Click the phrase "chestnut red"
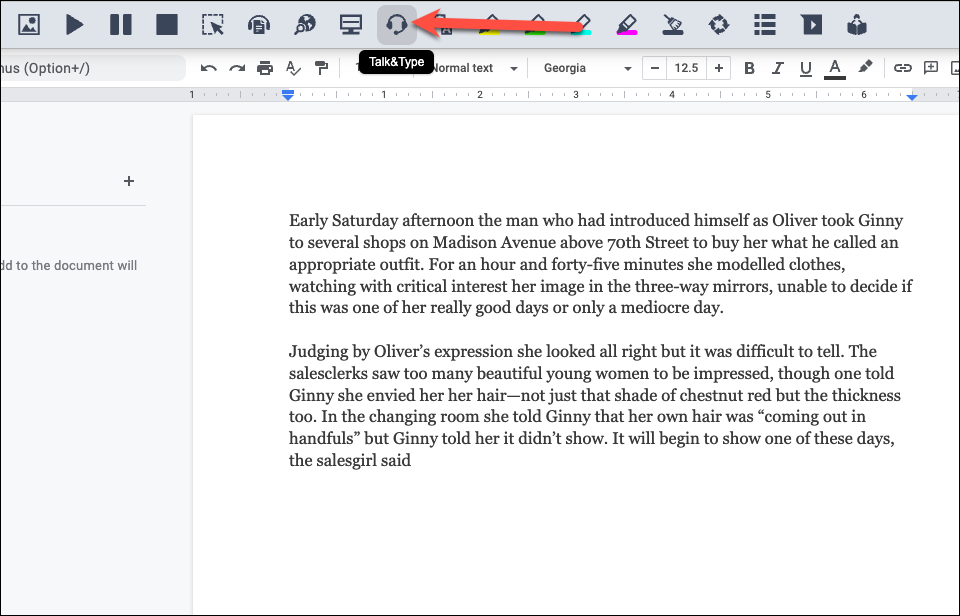Screen dimensions: 960x616 click(x=724, y=395)
